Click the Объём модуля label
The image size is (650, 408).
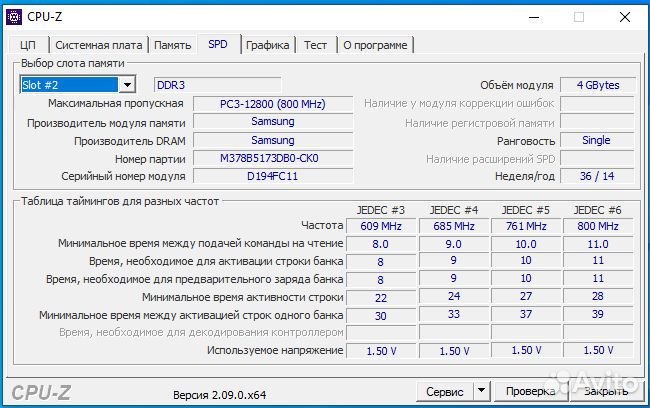point(517,85)
